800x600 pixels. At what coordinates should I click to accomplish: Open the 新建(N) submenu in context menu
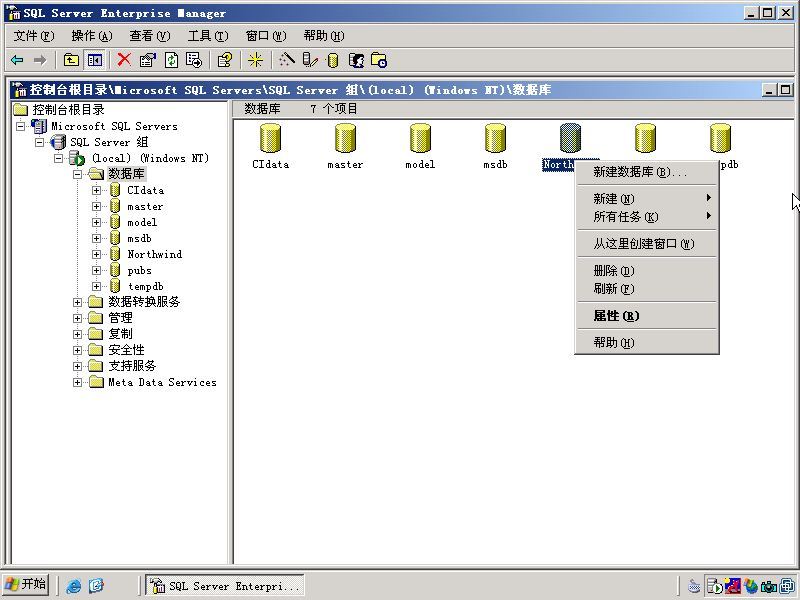pyautogui.click(x=646, y=198)
